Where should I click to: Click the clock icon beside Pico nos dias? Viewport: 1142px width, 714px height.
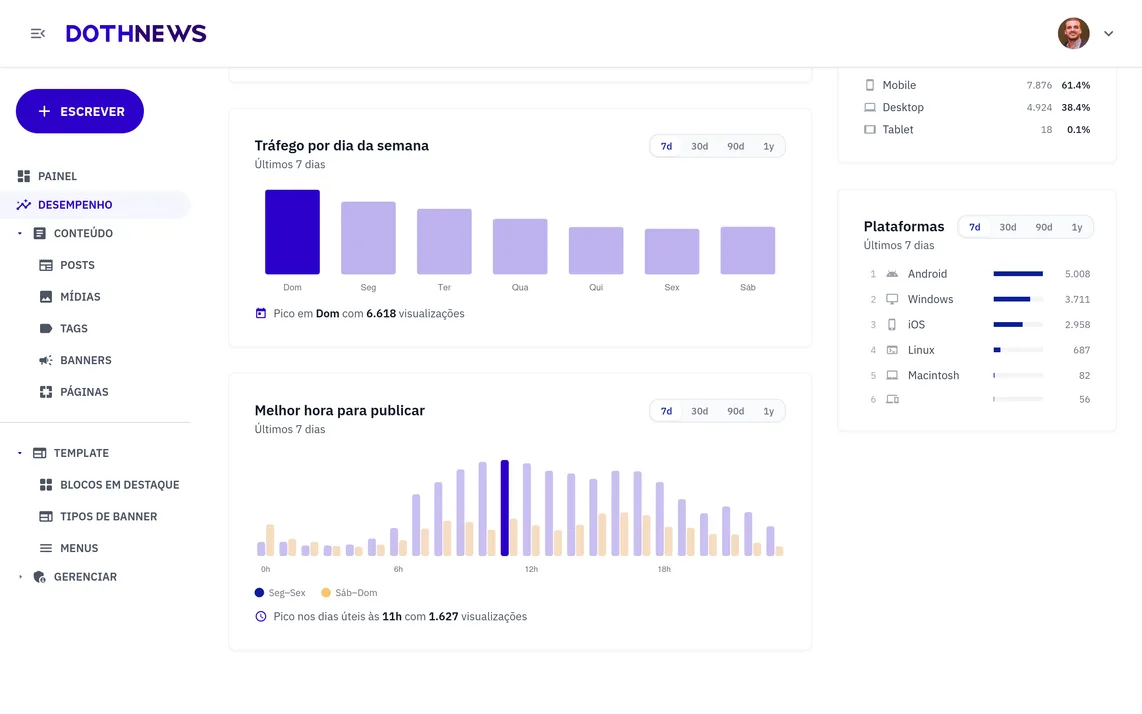pos(261,616)
